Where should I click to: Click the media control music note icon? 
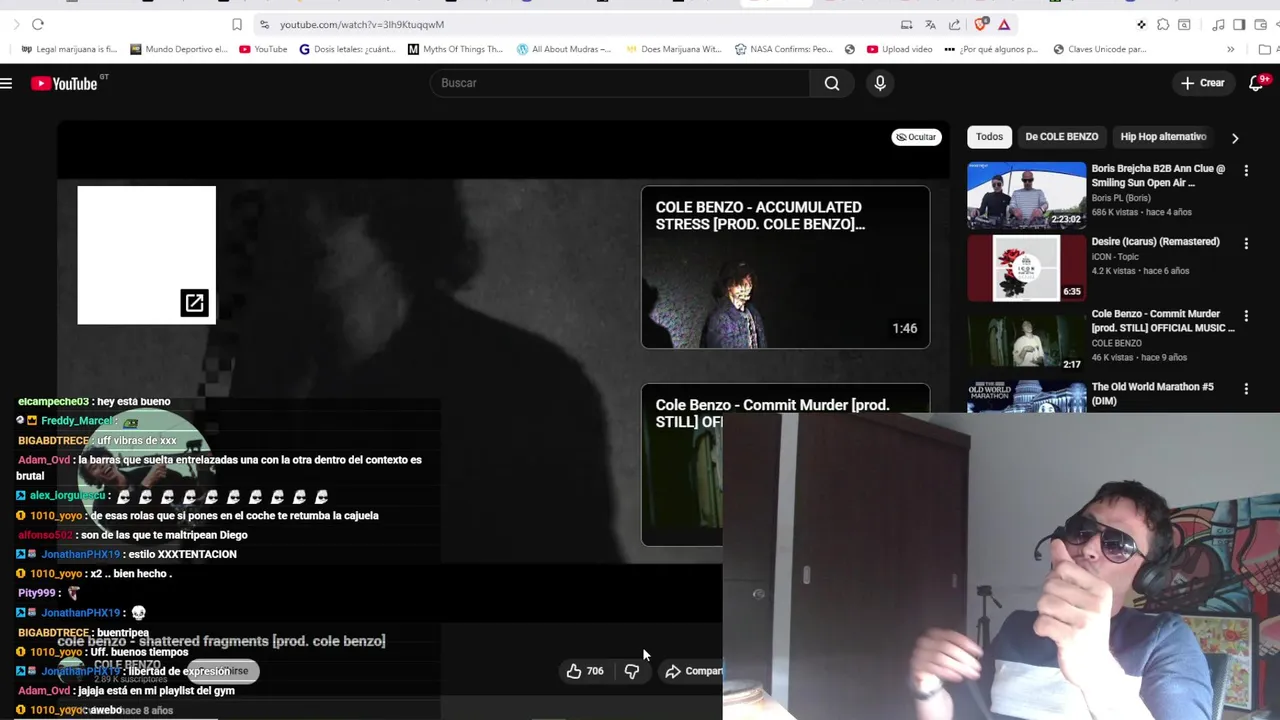(1218, 24)
